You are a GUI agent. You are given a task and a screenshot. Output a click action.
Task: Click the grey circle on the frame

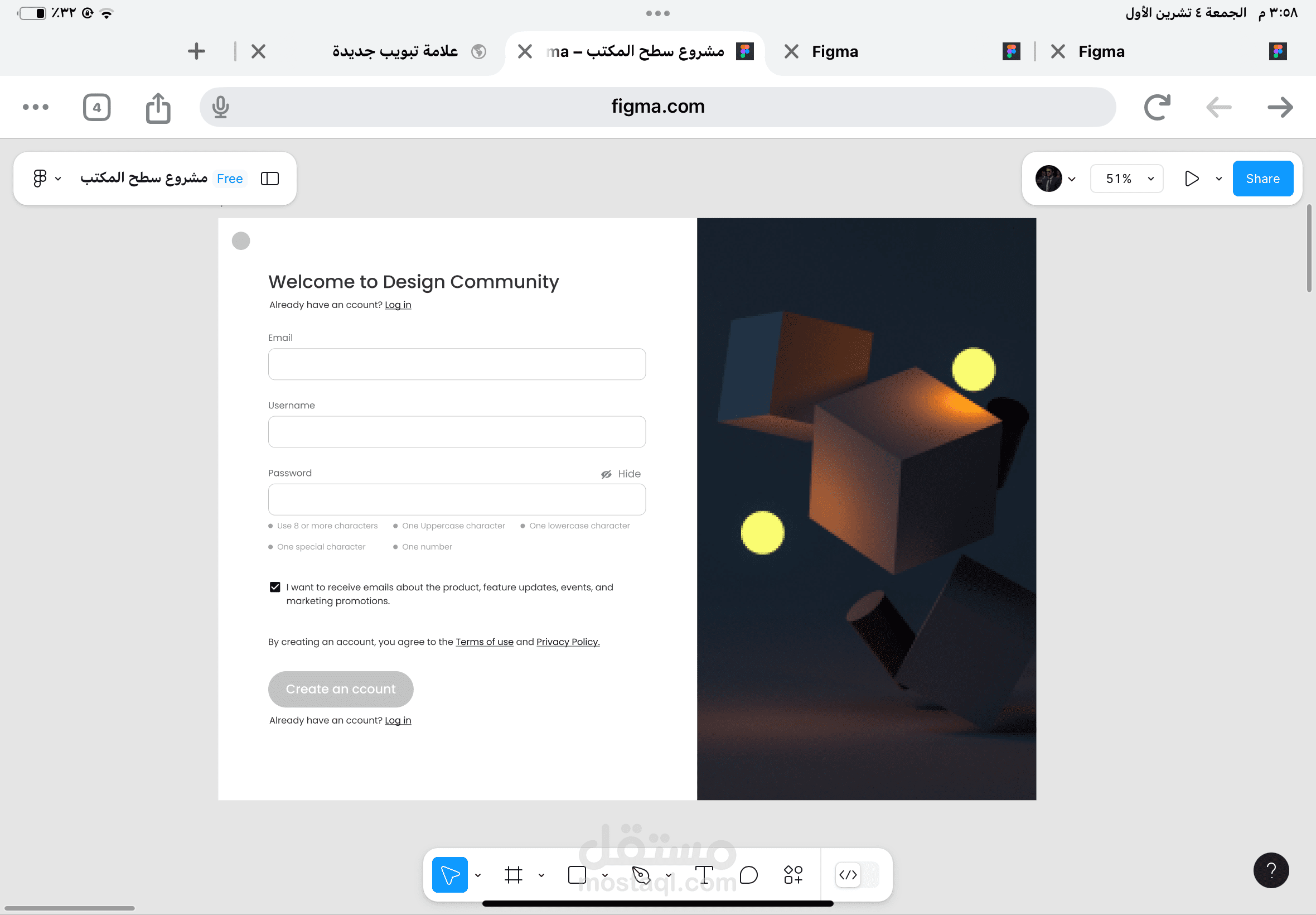pyautogui.click(x=241, y=241)
